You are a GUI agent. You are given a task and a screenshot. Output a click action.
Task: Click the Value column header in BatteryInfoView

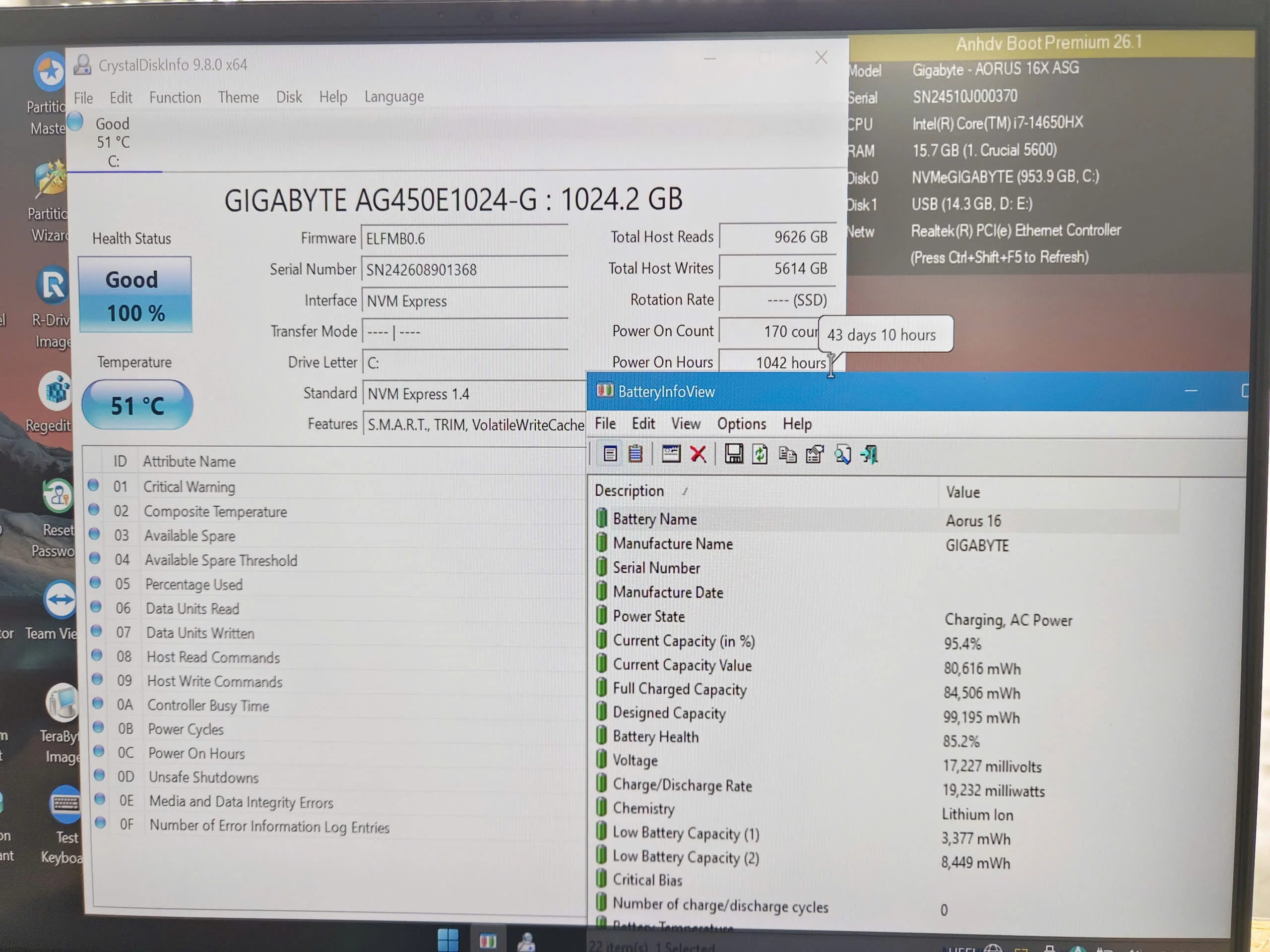1059,492
